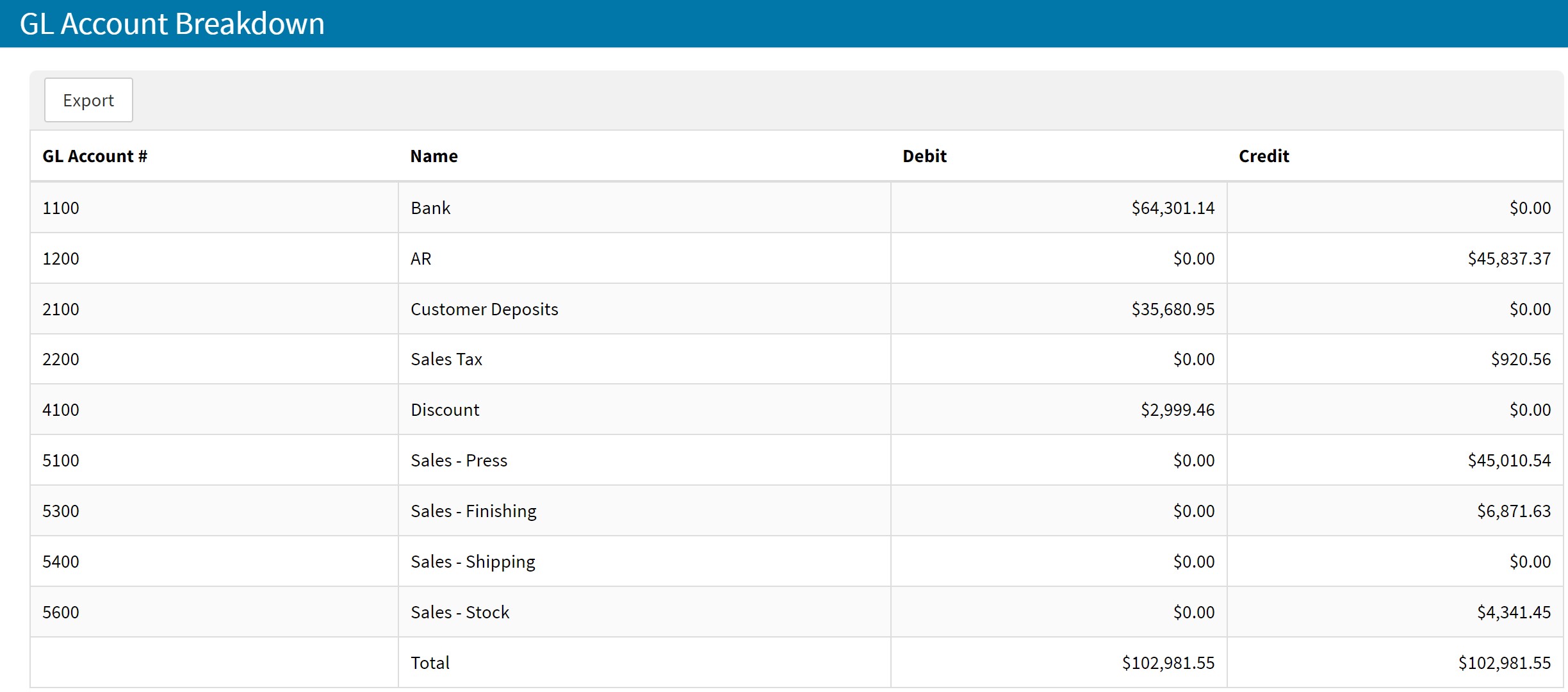Viewport: 1568px width, 692px height.
Task: Click Sales - Finishing credit $6,871.63
Action: [x=1513, y=511]
